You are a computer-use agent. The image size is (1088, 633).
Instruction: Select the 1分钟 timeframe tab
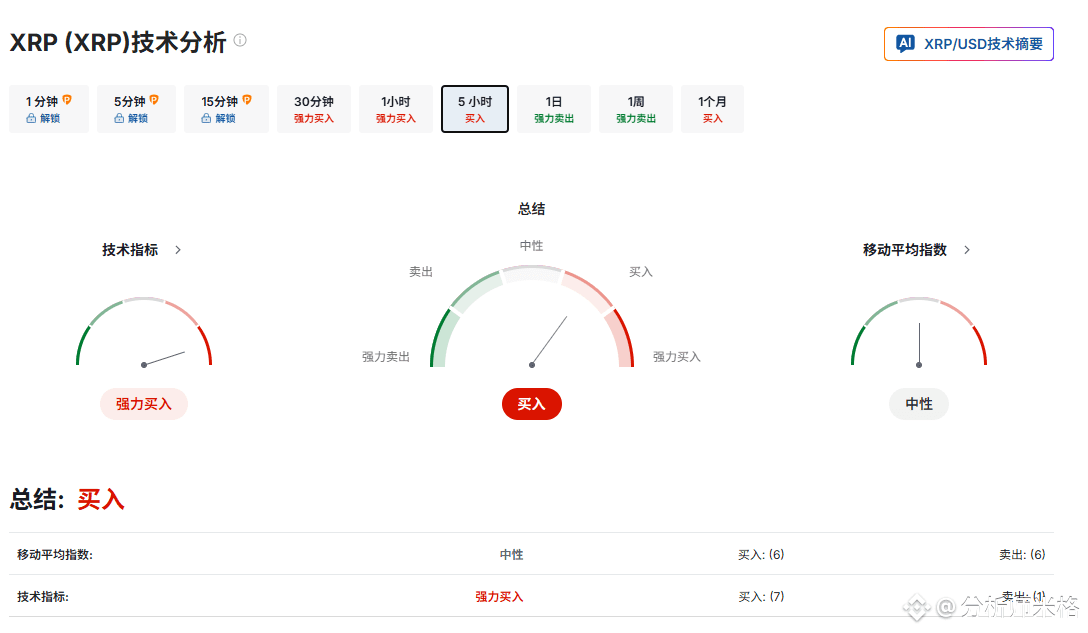[49, 109]
